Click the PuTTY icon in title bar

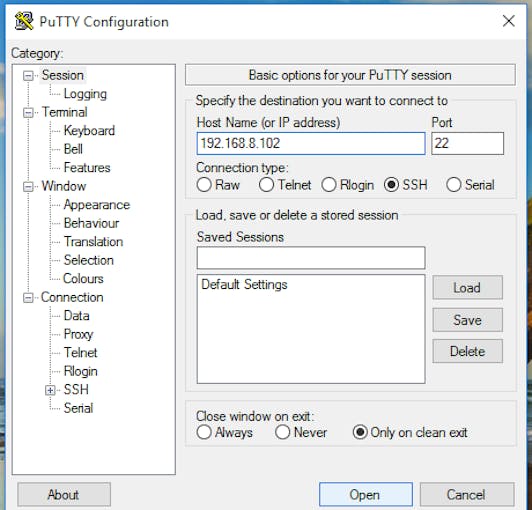click(24, 21)
